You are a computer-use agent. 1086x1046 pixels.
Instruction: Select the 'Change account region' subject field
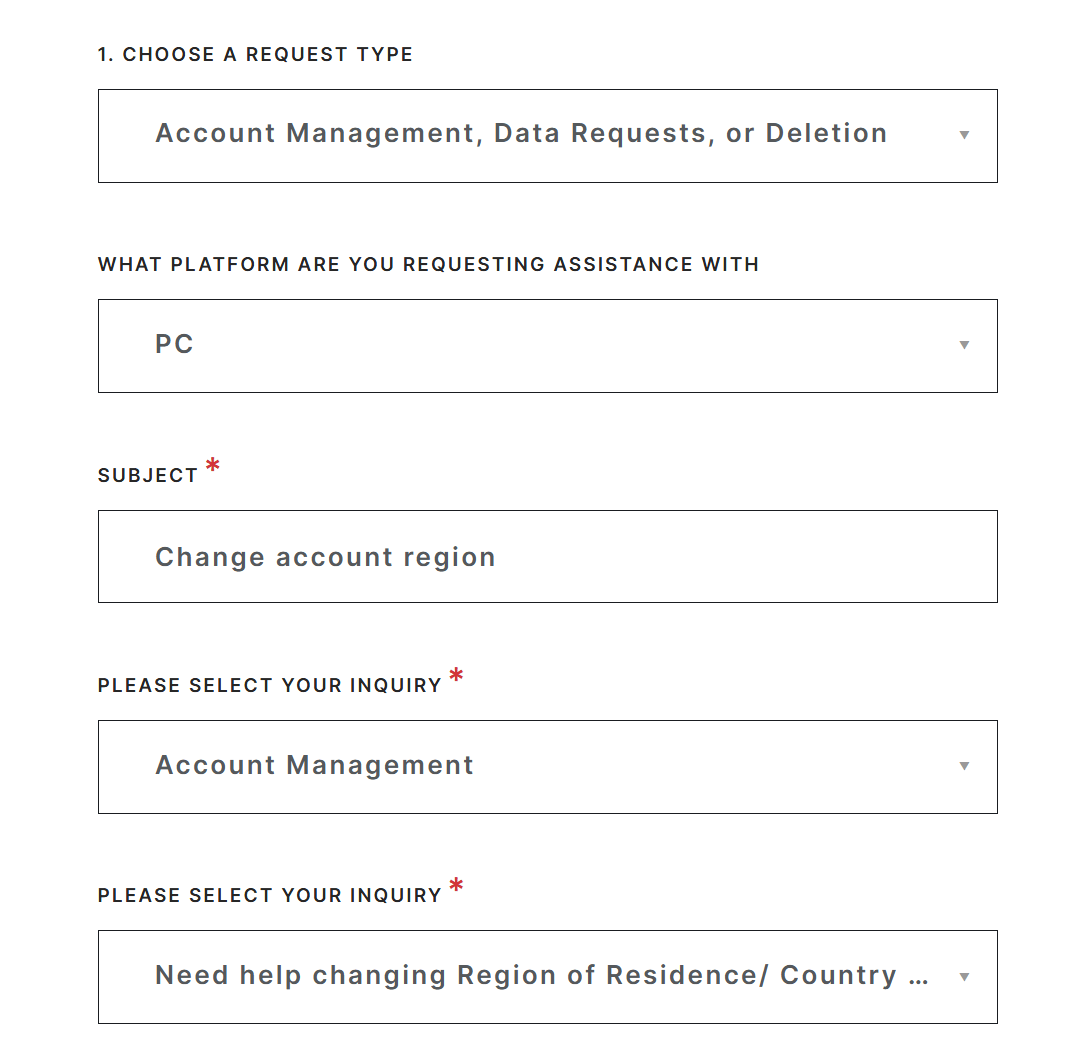547,556
